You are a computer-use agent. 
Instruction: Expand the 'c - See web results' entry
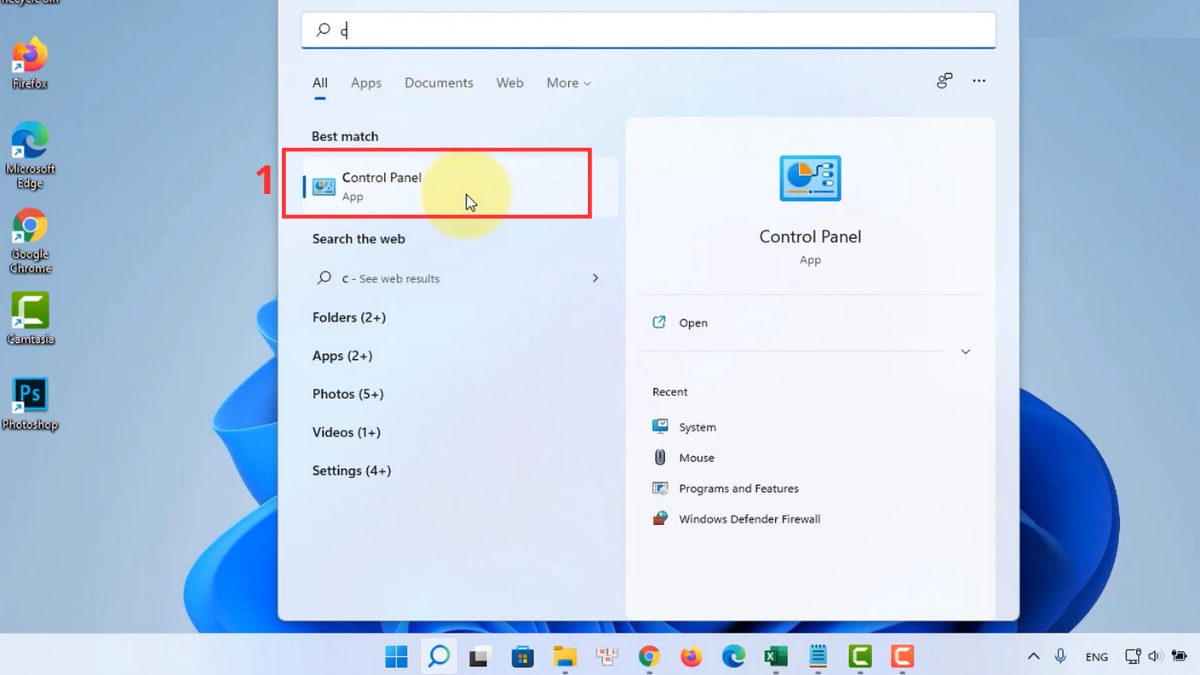(x=595, y=278)
